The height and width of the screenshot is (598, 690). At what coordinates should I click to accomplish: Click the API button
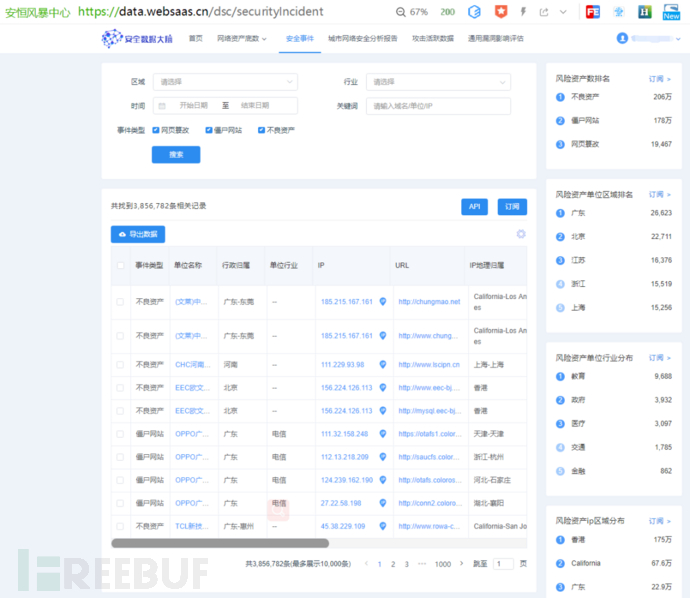pyautogui.click(x=474, y=207)
